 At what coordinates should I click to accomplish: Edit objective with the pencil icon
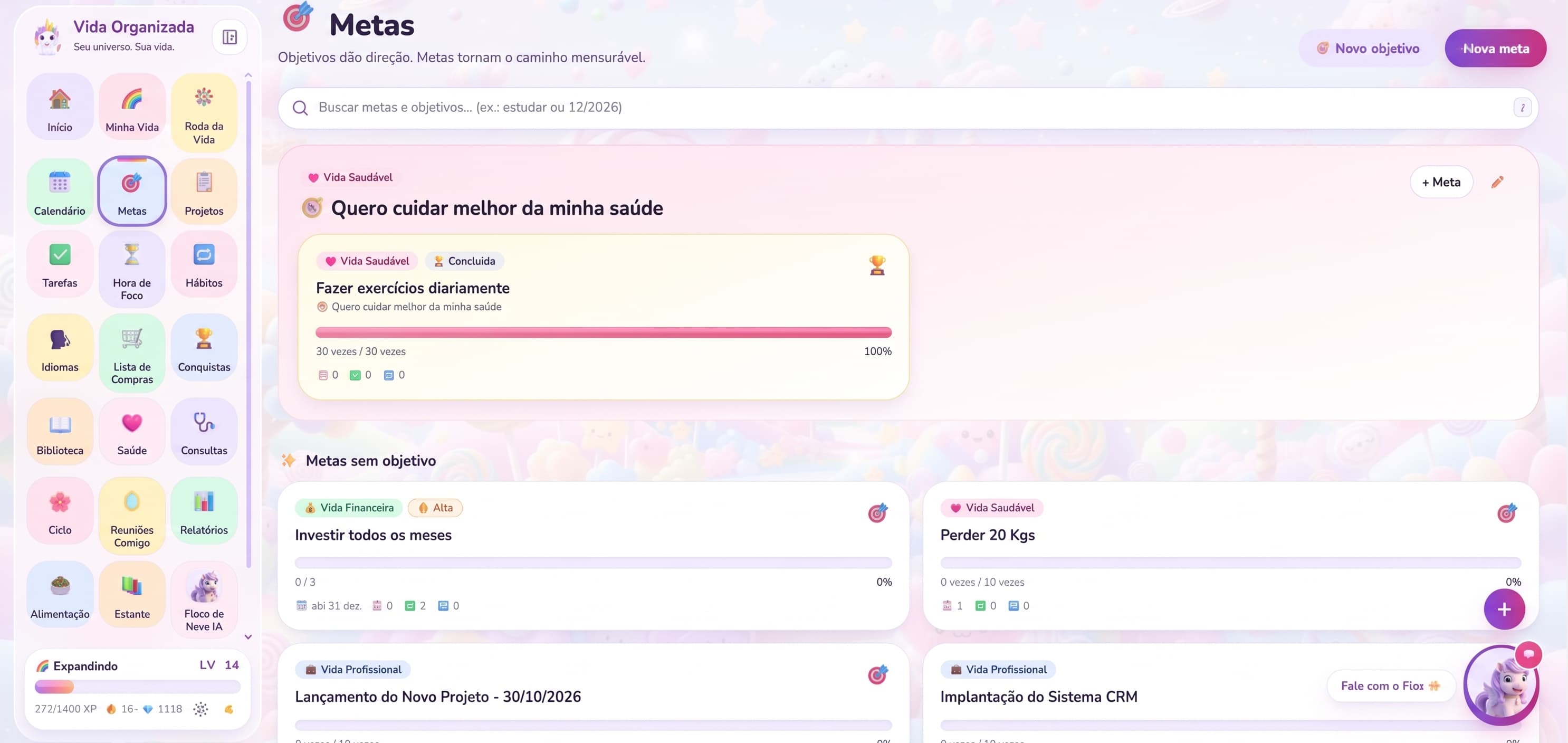pos(1497,182)
